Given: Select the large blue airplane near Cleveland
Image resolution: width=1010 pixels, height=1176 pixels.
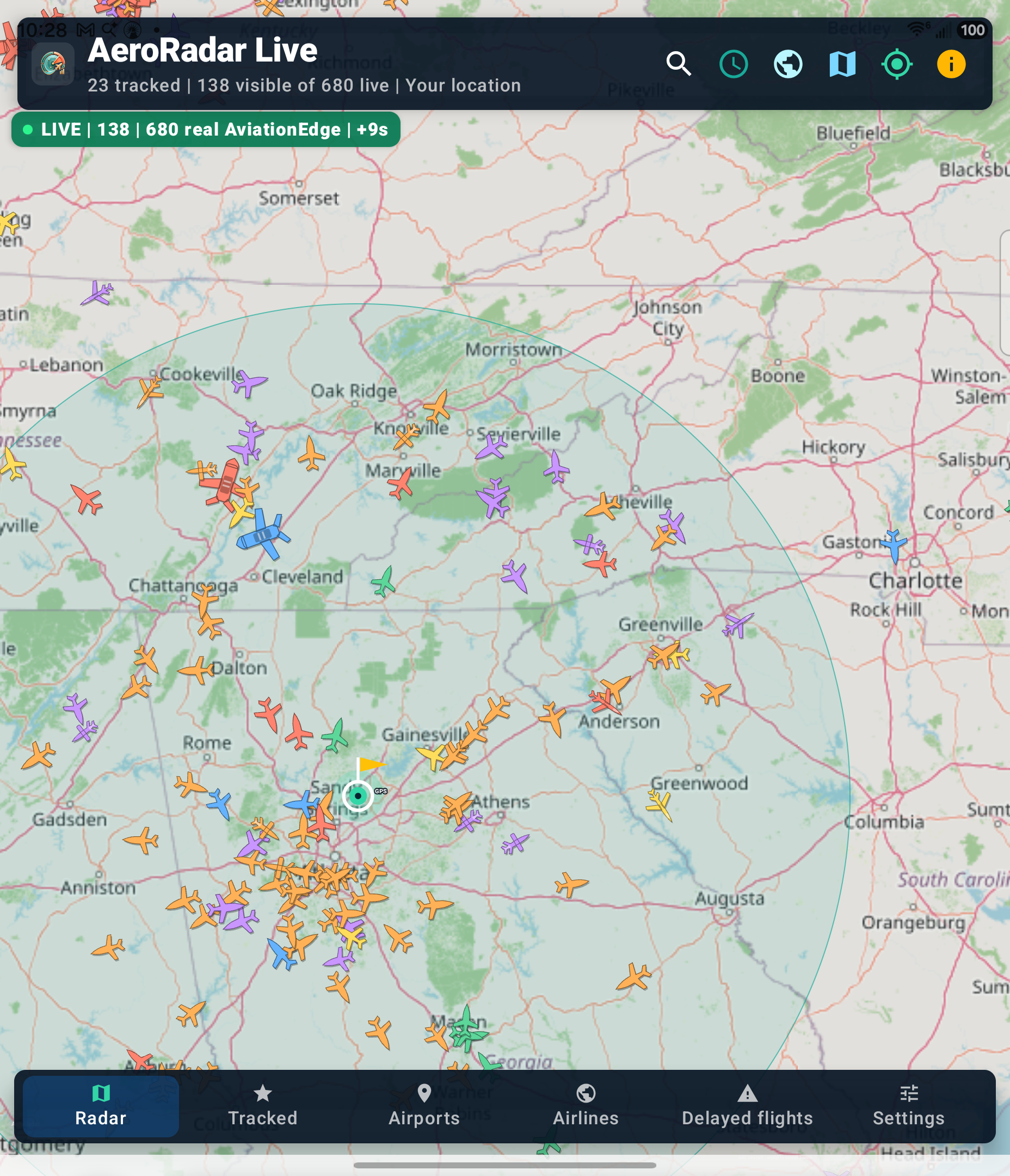Looking at the screenshot, I should [263, 534].
